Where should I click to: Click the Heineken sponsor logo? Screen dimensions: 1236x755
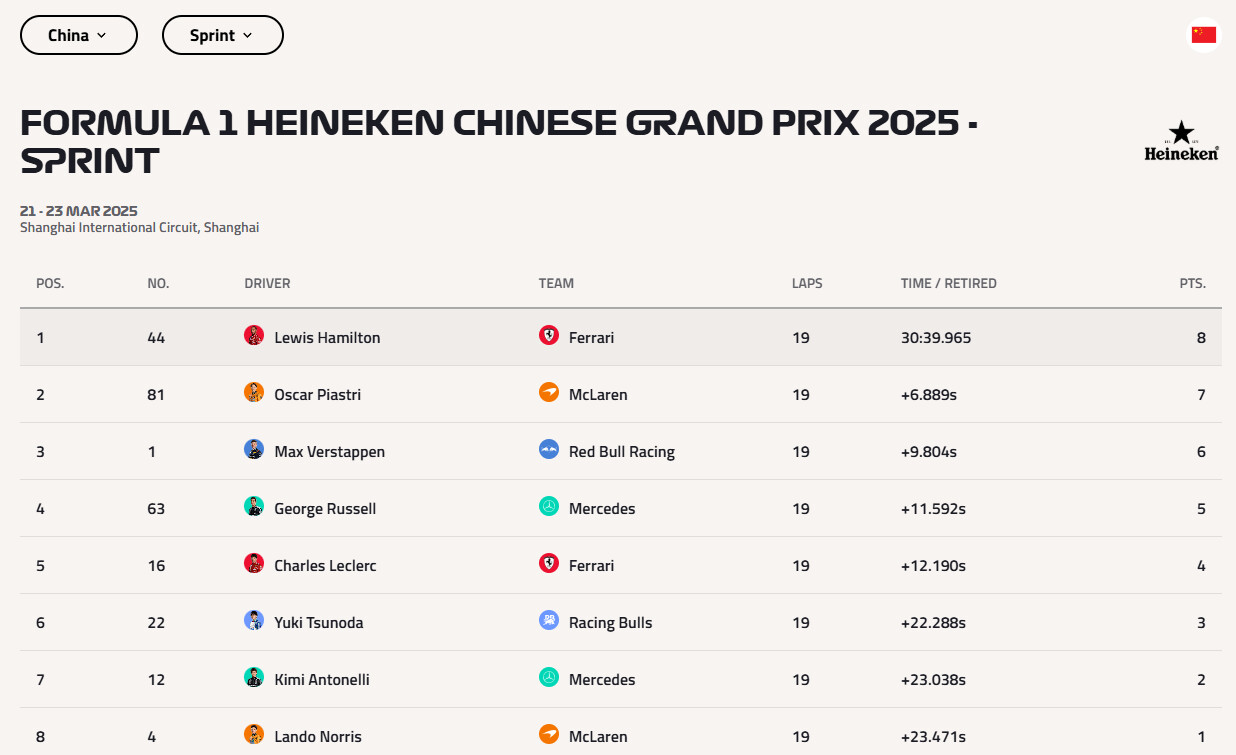point(1181,142)
